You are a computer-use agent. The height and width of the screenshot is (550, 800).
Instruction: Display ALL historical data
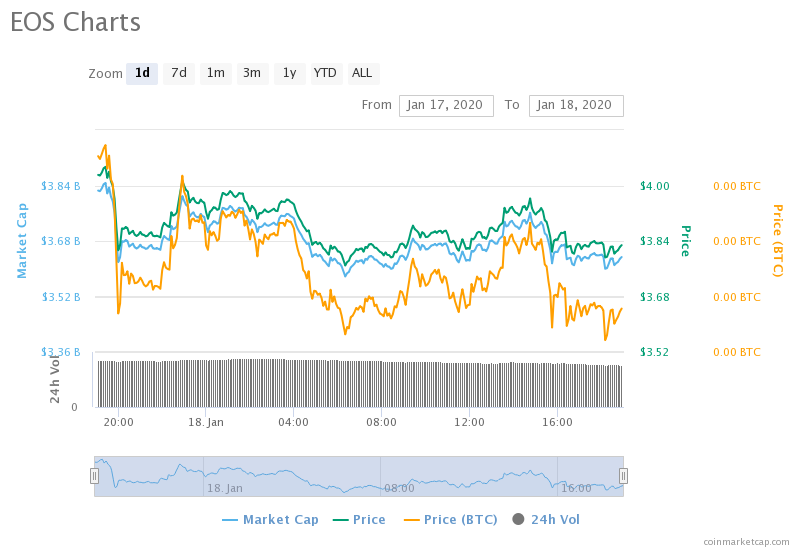[x=363, y=73]
